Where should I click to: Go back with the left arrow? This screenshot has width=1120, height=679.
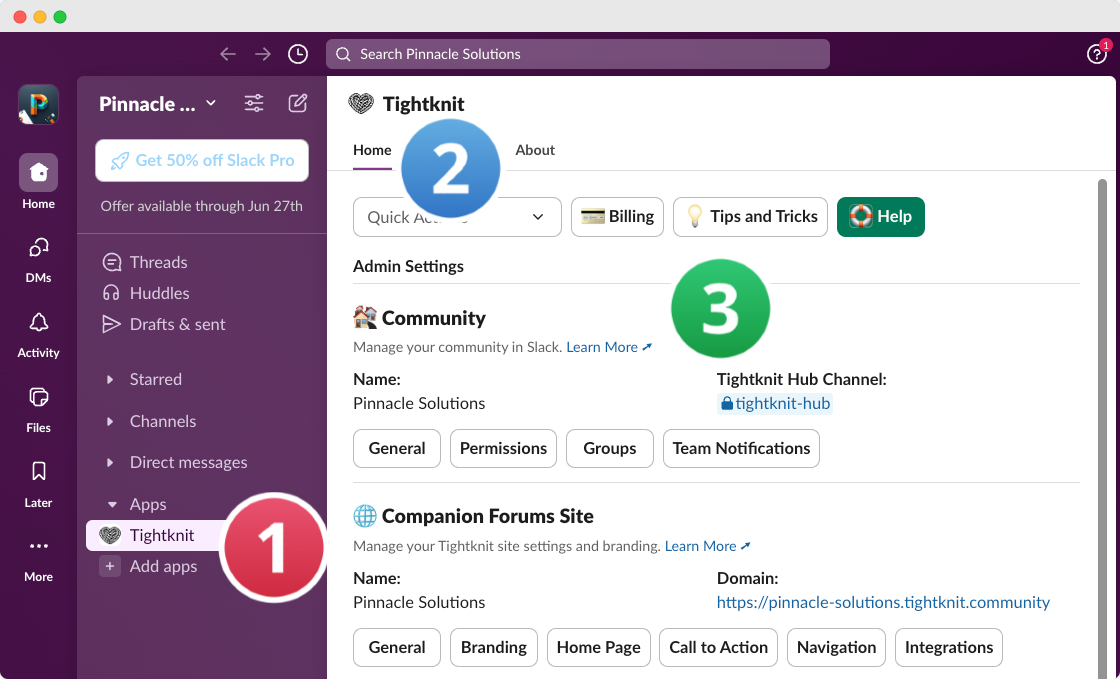tap(228, 54)
